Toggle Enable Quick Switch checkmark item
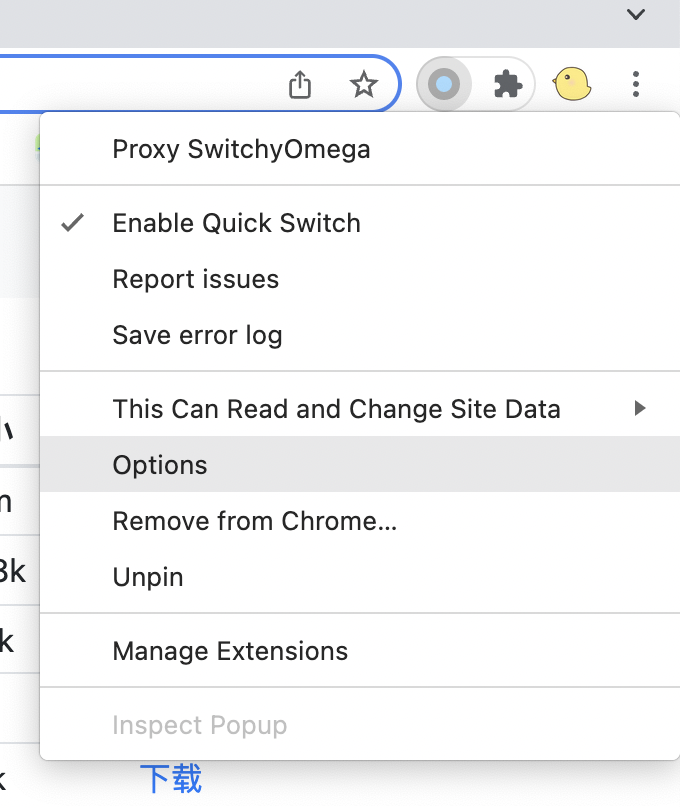Screen dimensions: 680x808 [360, 223]
